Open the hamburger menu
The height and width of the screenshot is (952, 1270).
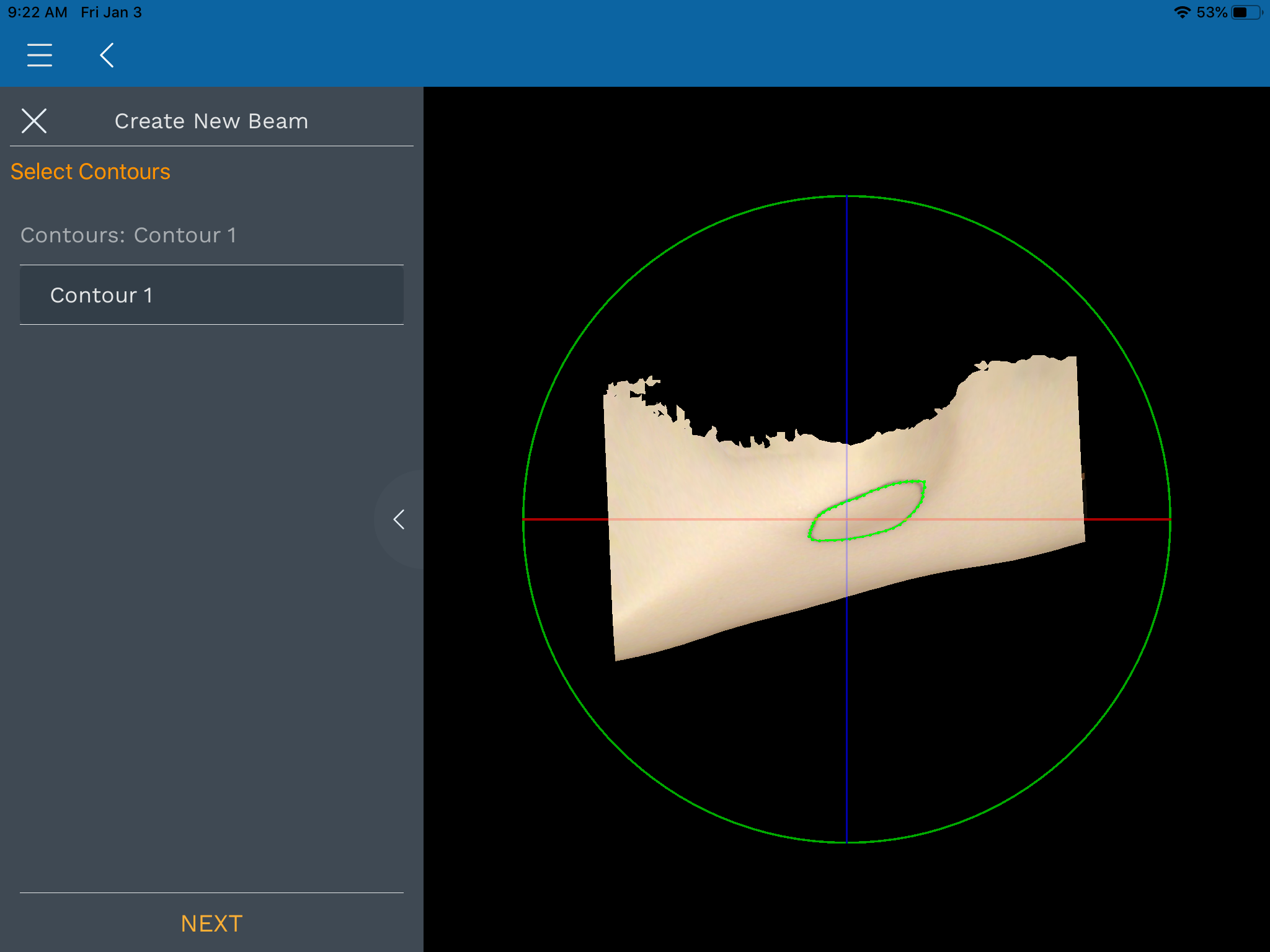[40, 55]
